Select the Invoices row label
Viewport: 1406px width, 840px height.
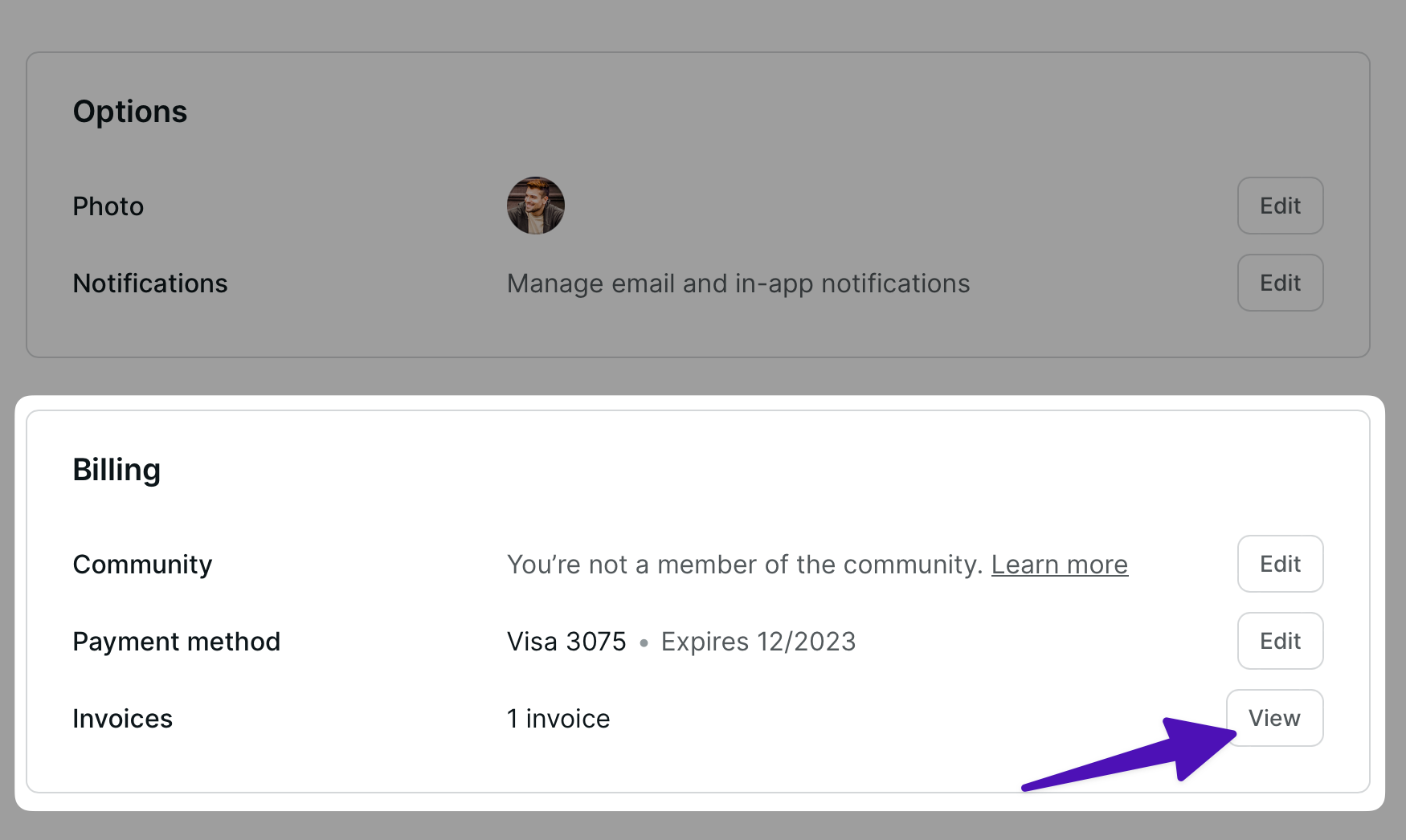(123, 719)
